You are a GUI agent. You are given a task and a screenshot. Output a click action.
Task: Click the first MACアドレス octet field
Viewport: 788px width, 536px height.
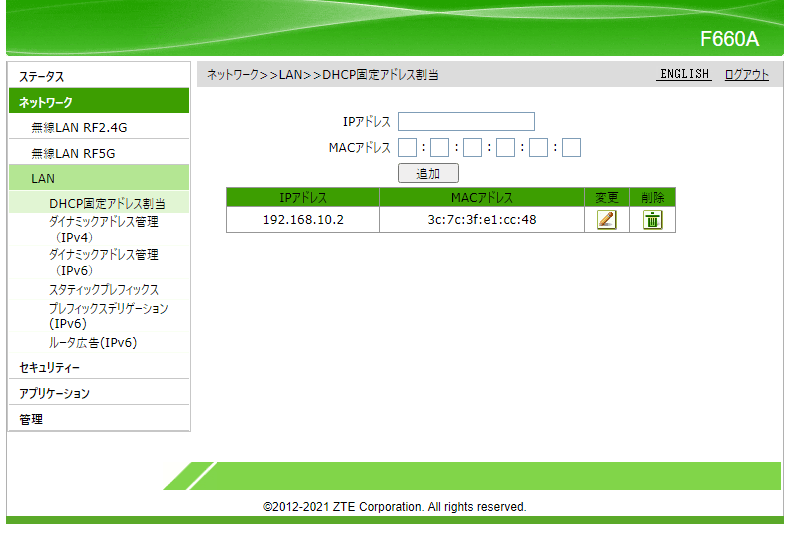point(407,148)
